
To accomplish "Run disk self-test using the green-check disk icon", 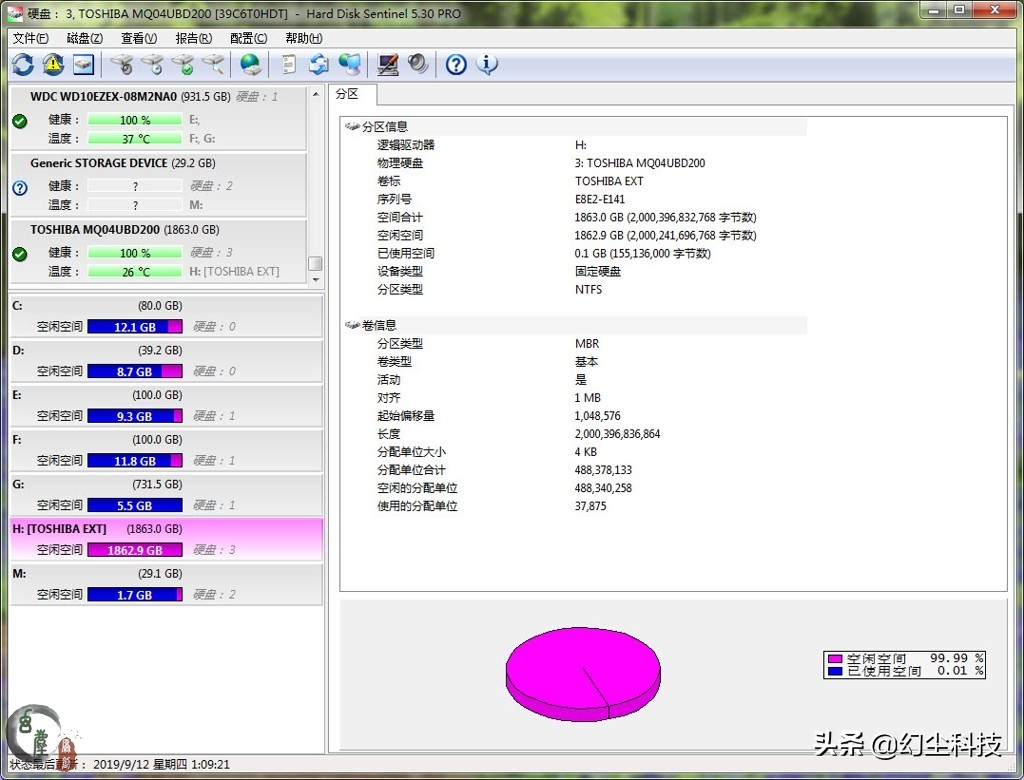I will tap(186, 63).
